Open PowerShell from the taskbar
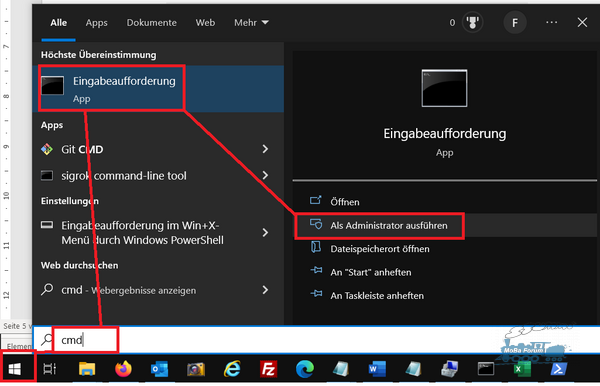 (558, 369)
